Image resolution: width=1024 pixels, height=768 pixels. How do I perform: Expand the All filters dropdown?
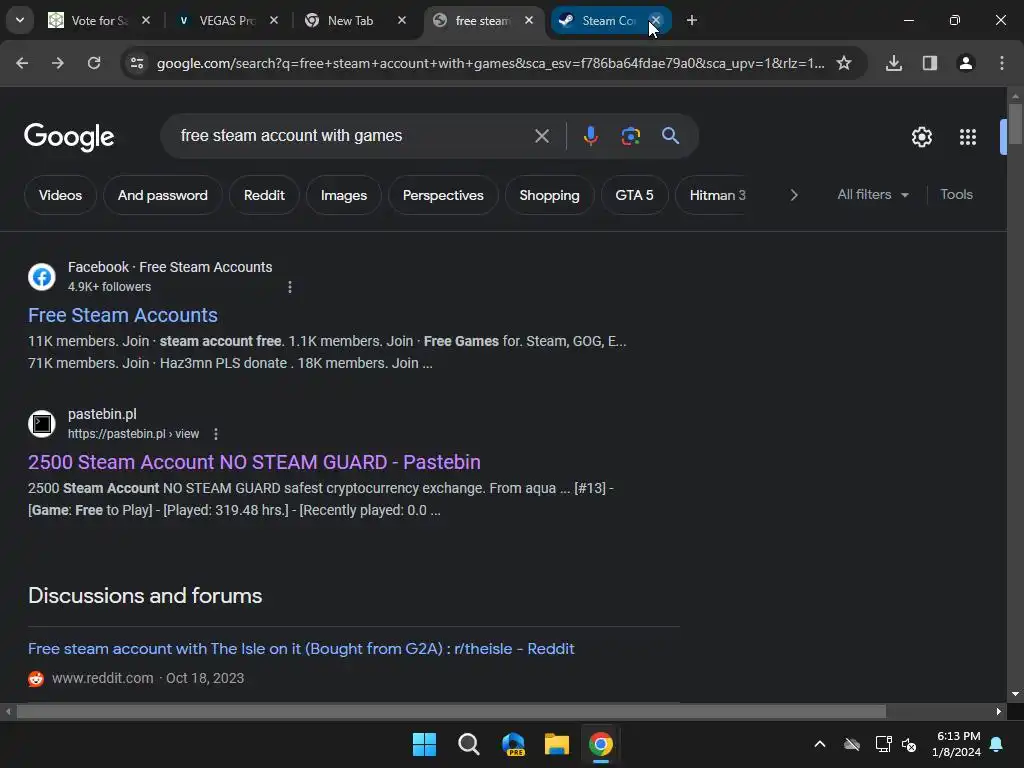[872, 195]
